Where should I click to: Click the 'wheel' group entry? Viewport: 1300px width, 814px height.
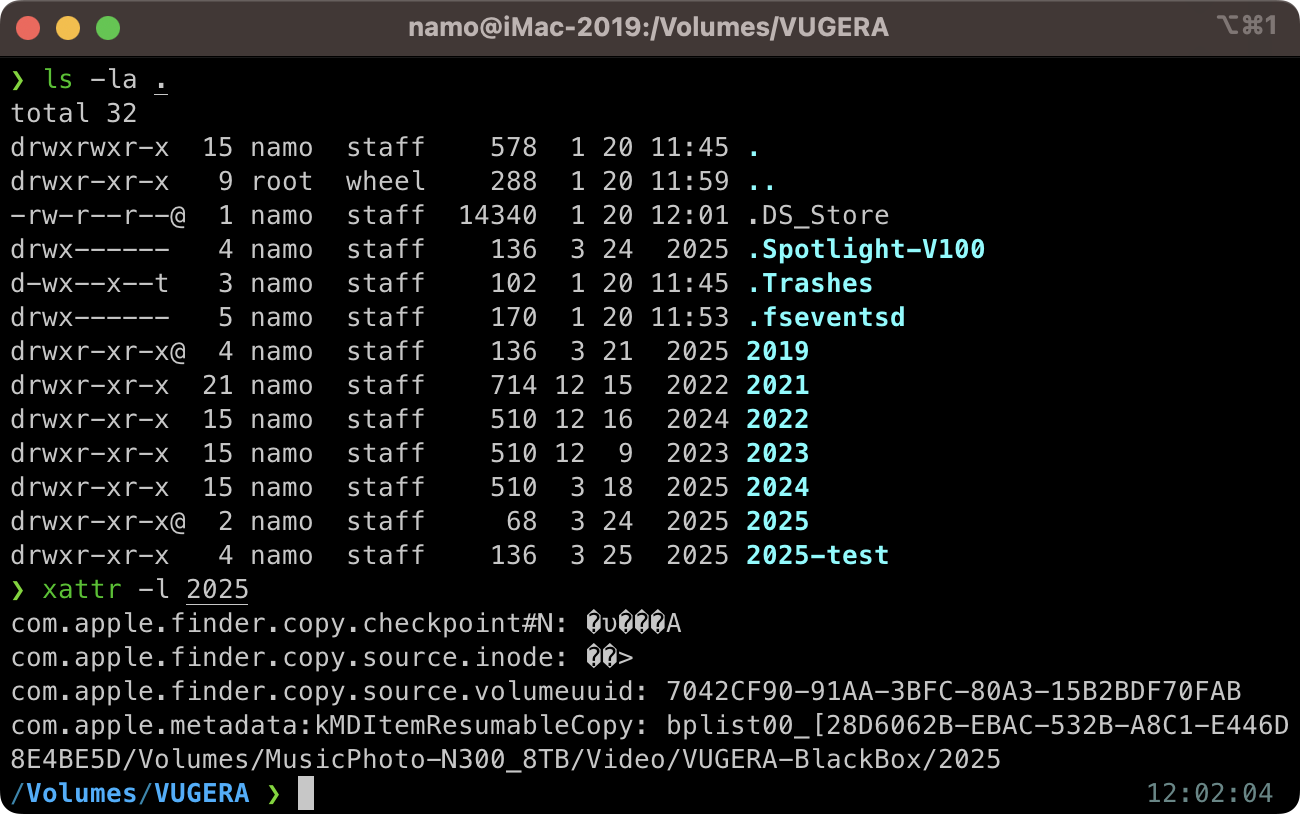[385, 182]
